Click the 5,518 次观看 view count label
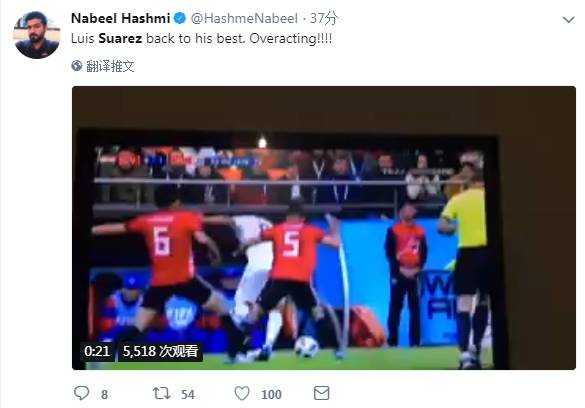 coord(160,351)
